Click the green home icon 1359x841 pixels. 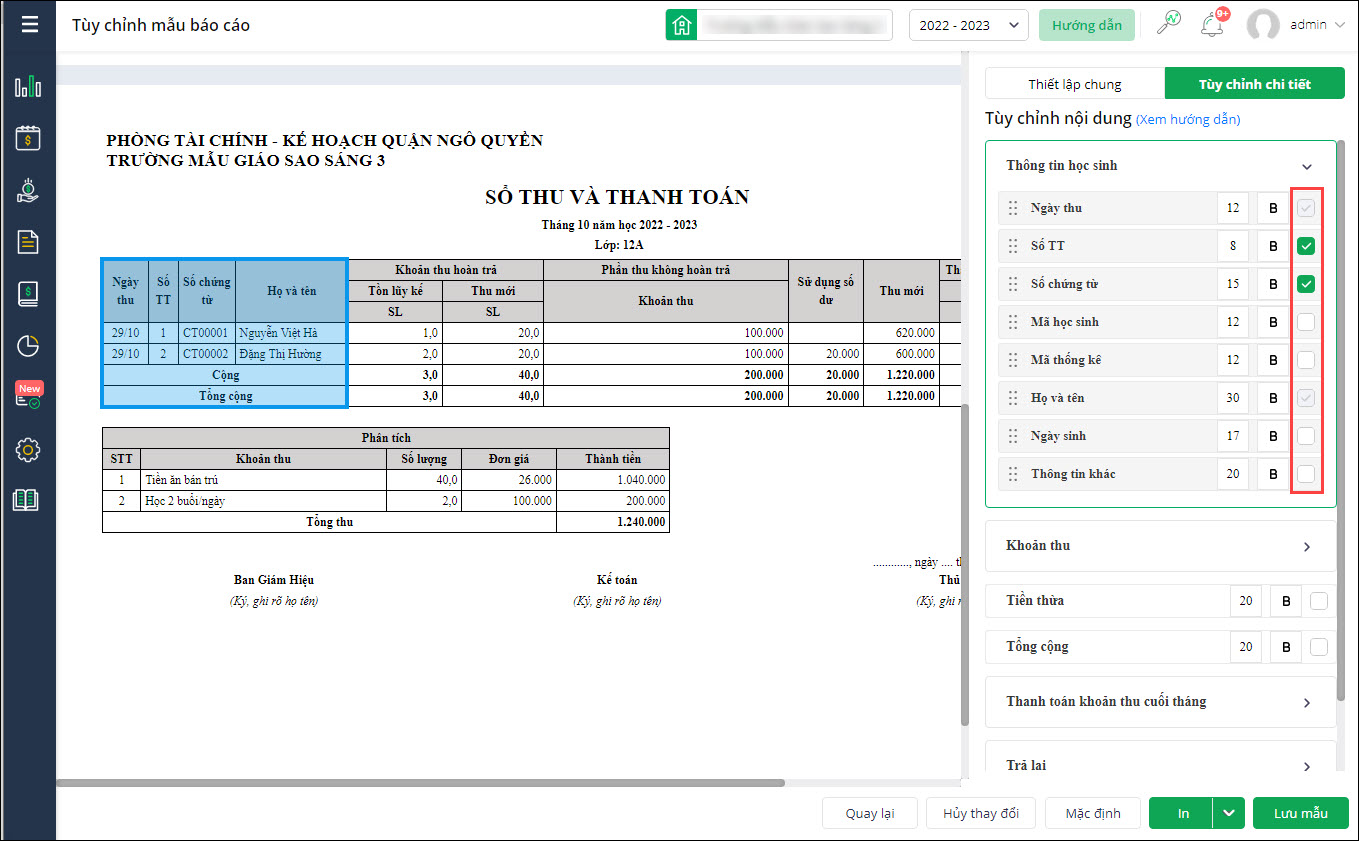pos(681,25)
